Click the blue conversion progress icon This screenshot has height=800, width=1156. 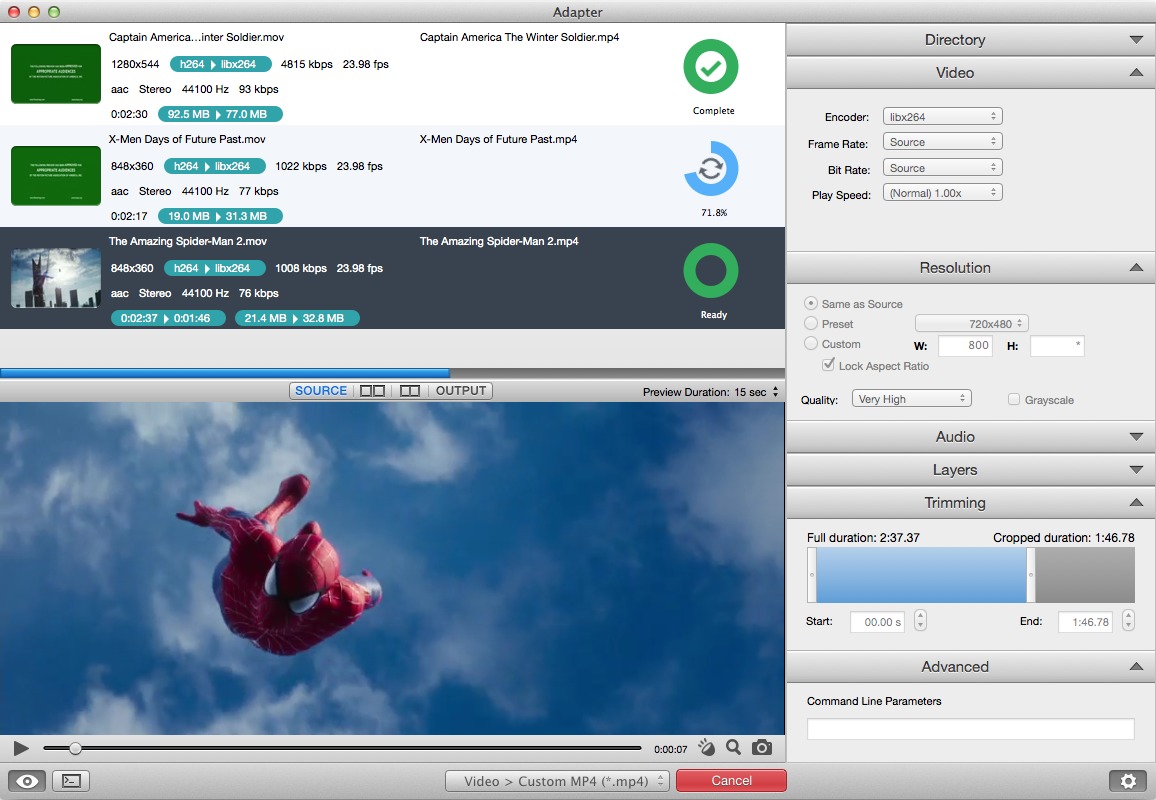[710, 169]
